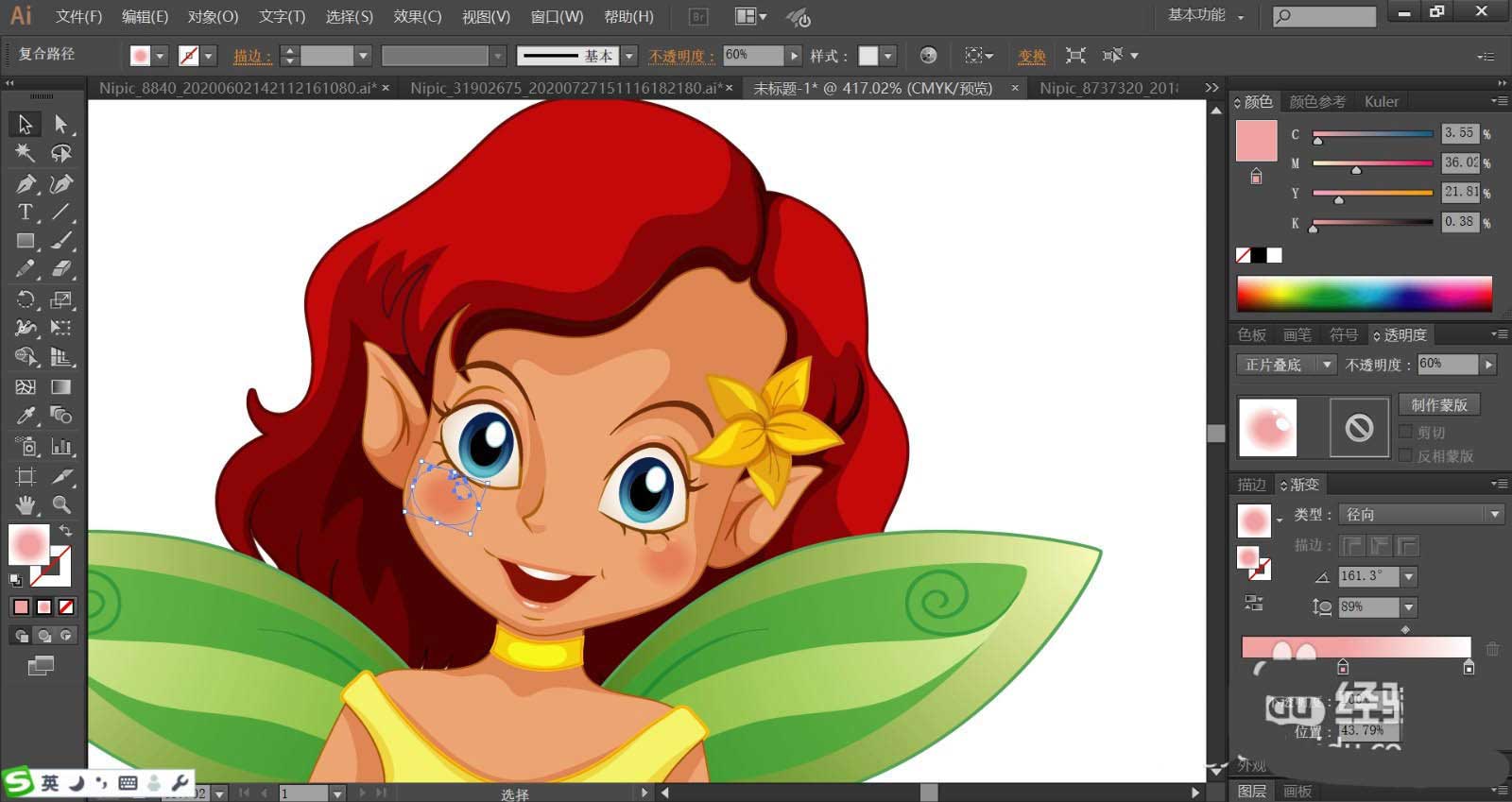Click the 变换 transform link
Viewport: 1512px width, 802px height.
click(x=1031, y=56)
